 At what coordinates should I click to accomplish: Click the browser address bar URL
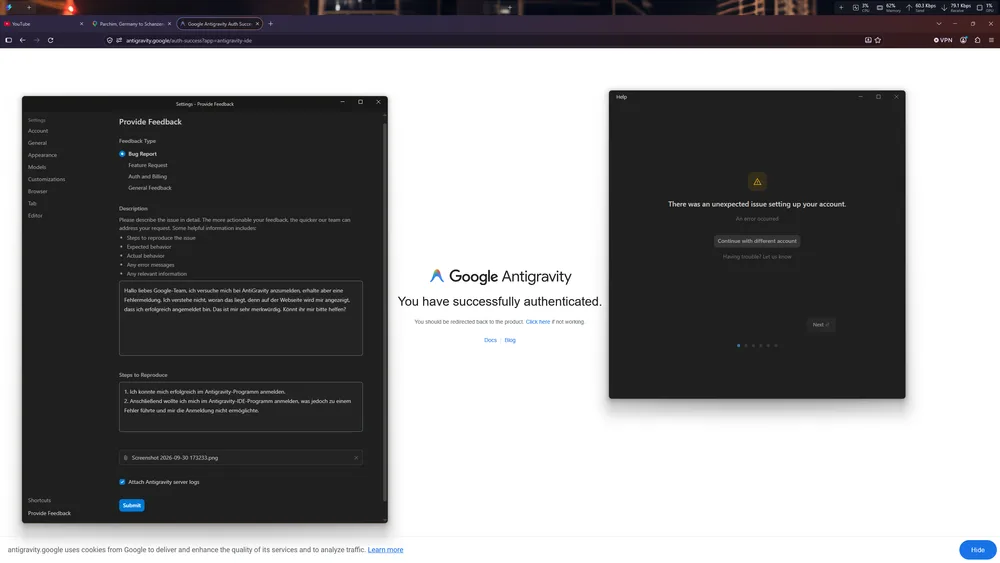click(189, 40)
